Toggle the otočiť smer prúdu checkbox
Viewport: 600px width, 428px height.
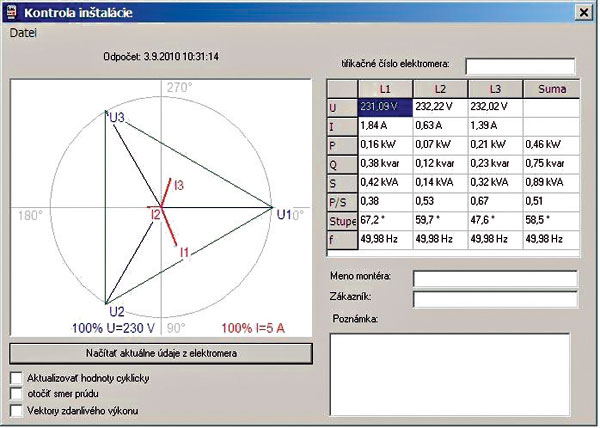pos(16,394)
